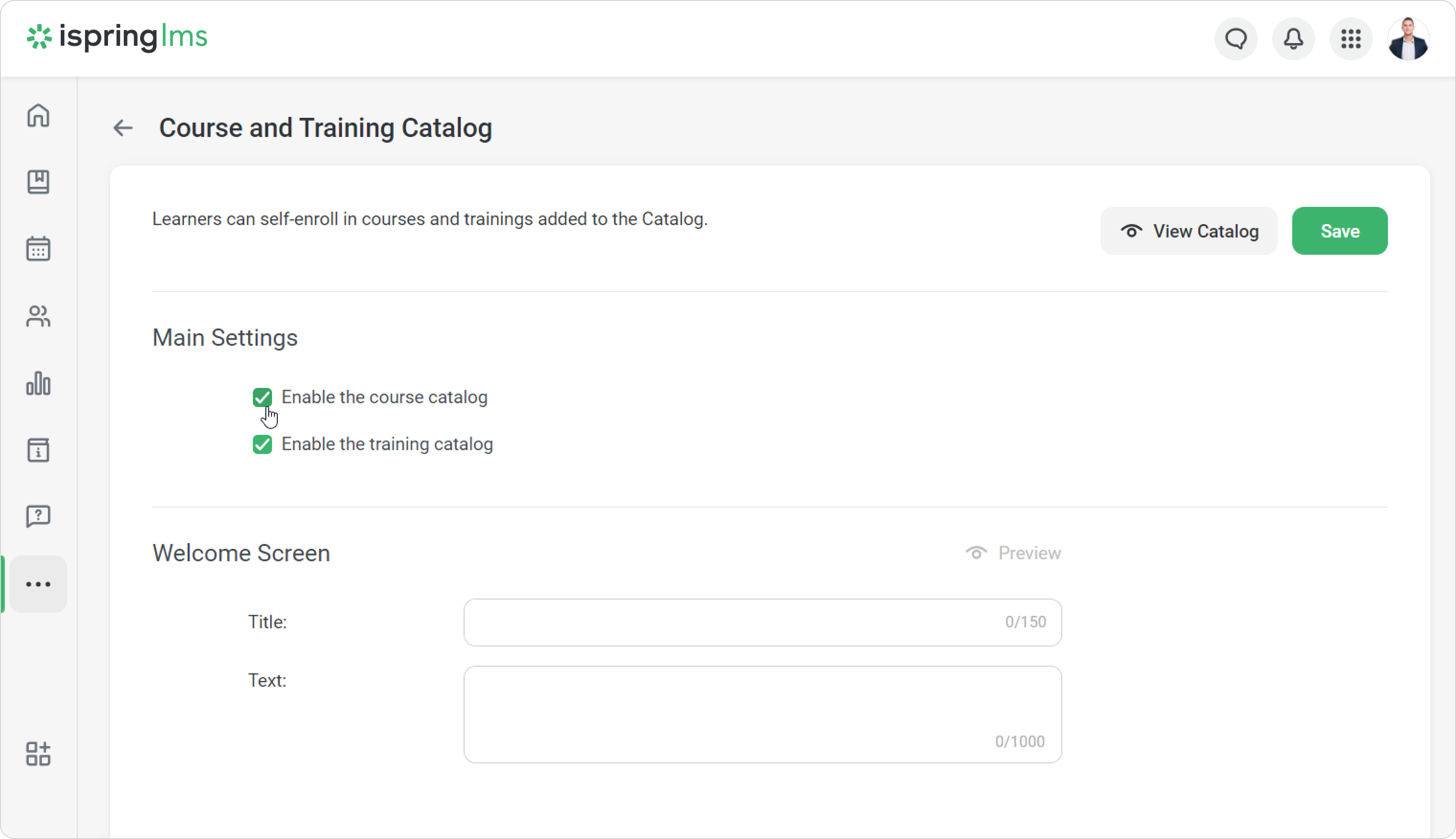Click the 'Title:' field label
This screenshot has height=839, width=1456.
[x=267, y=622]
